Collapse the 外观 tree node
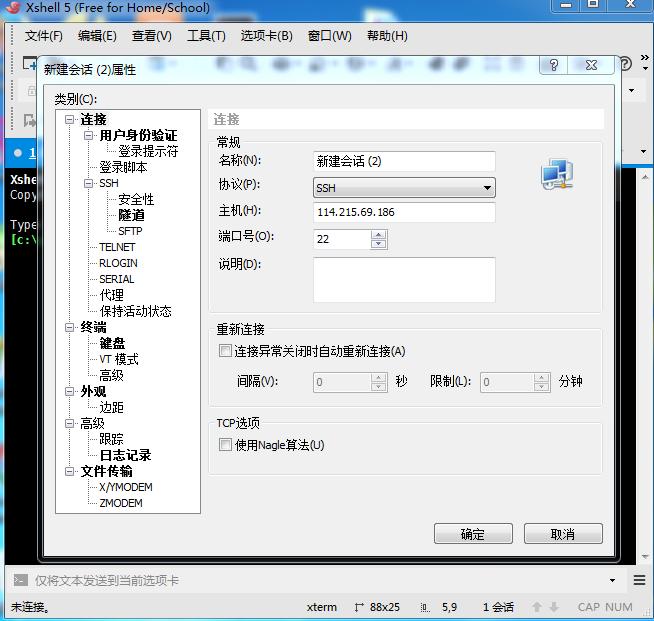654x621 pixels. (69, 392)
